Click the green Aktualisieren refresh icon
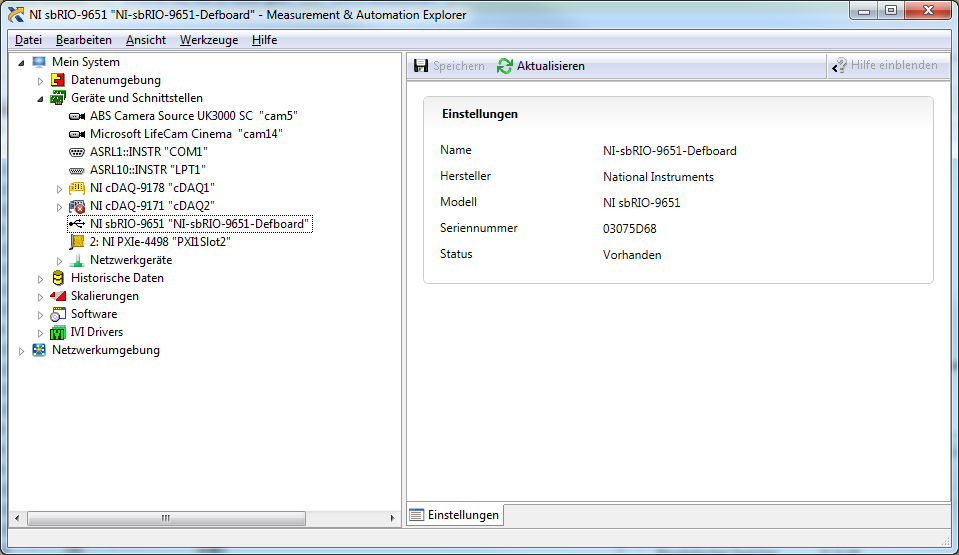Screen dimensions: 959x555 505,65
